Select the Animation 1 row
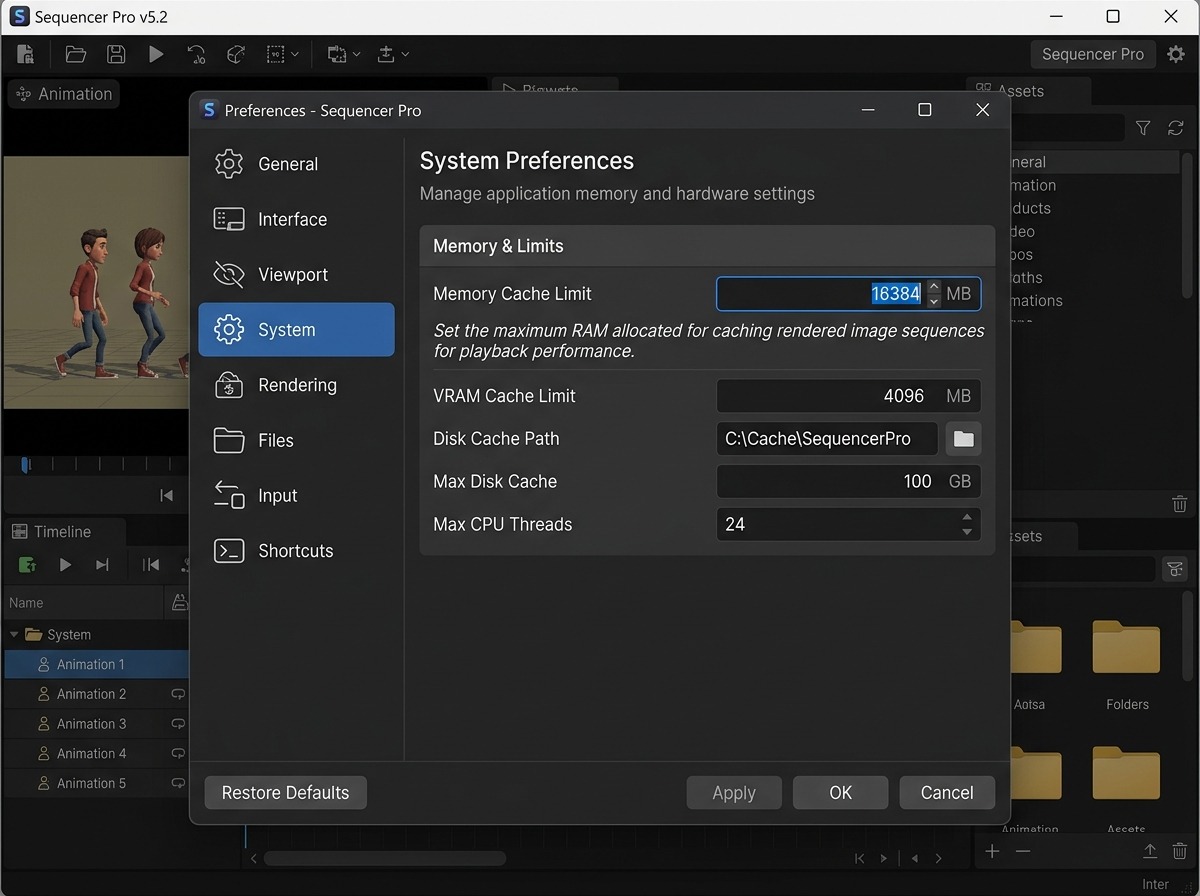This screenshot has height=896, width=1200. tap(96, 665)
